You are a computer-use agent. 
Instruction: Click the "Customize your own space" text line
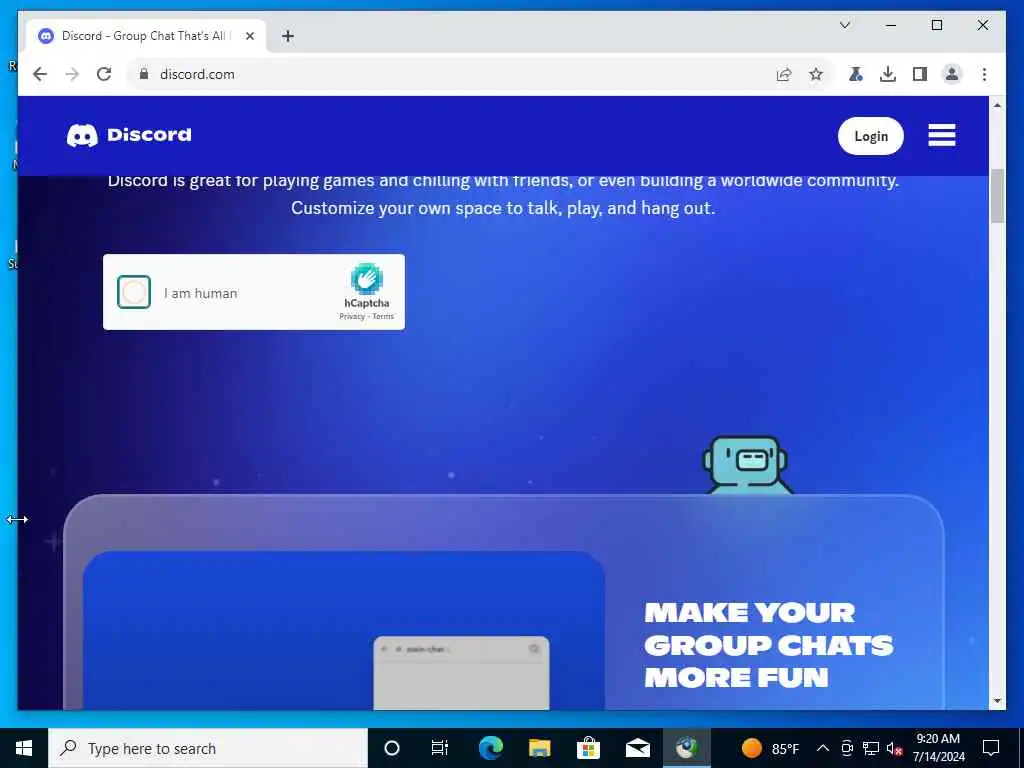503,208
